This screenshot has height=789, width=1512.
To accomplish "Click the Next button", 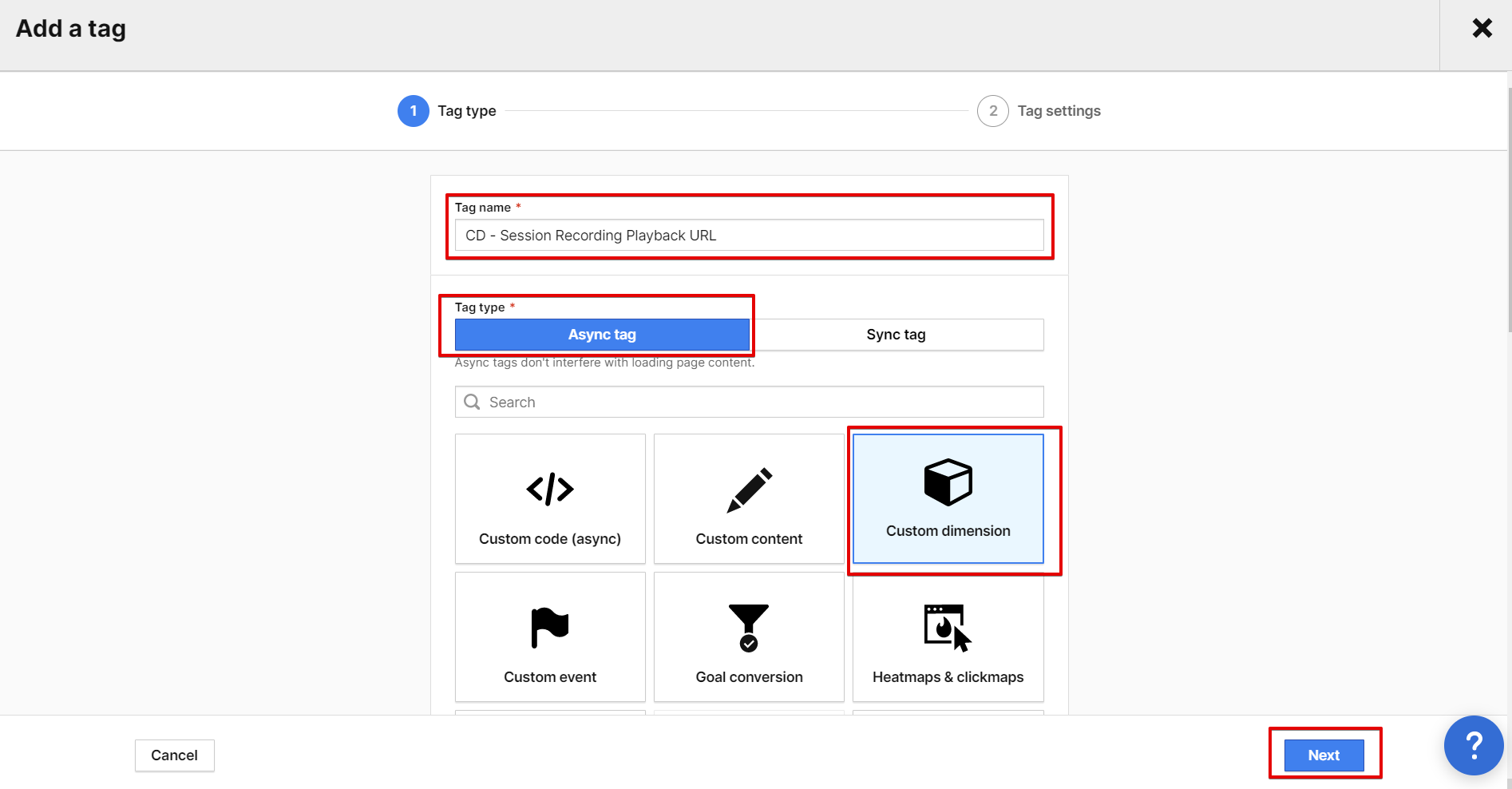I will 1324,755.
